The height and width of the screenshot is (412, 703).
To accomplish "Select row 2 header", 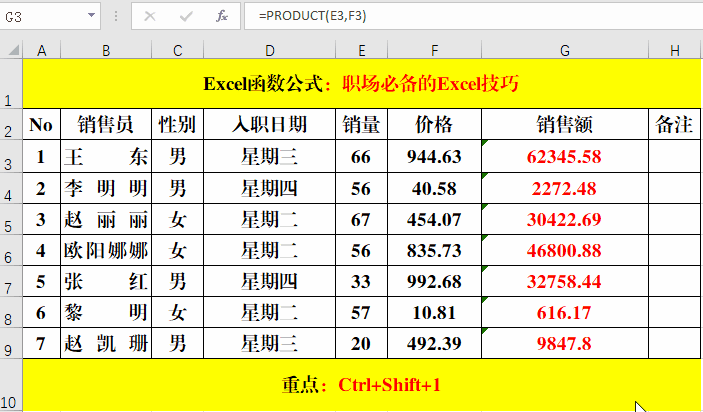I will click(11, 124).
